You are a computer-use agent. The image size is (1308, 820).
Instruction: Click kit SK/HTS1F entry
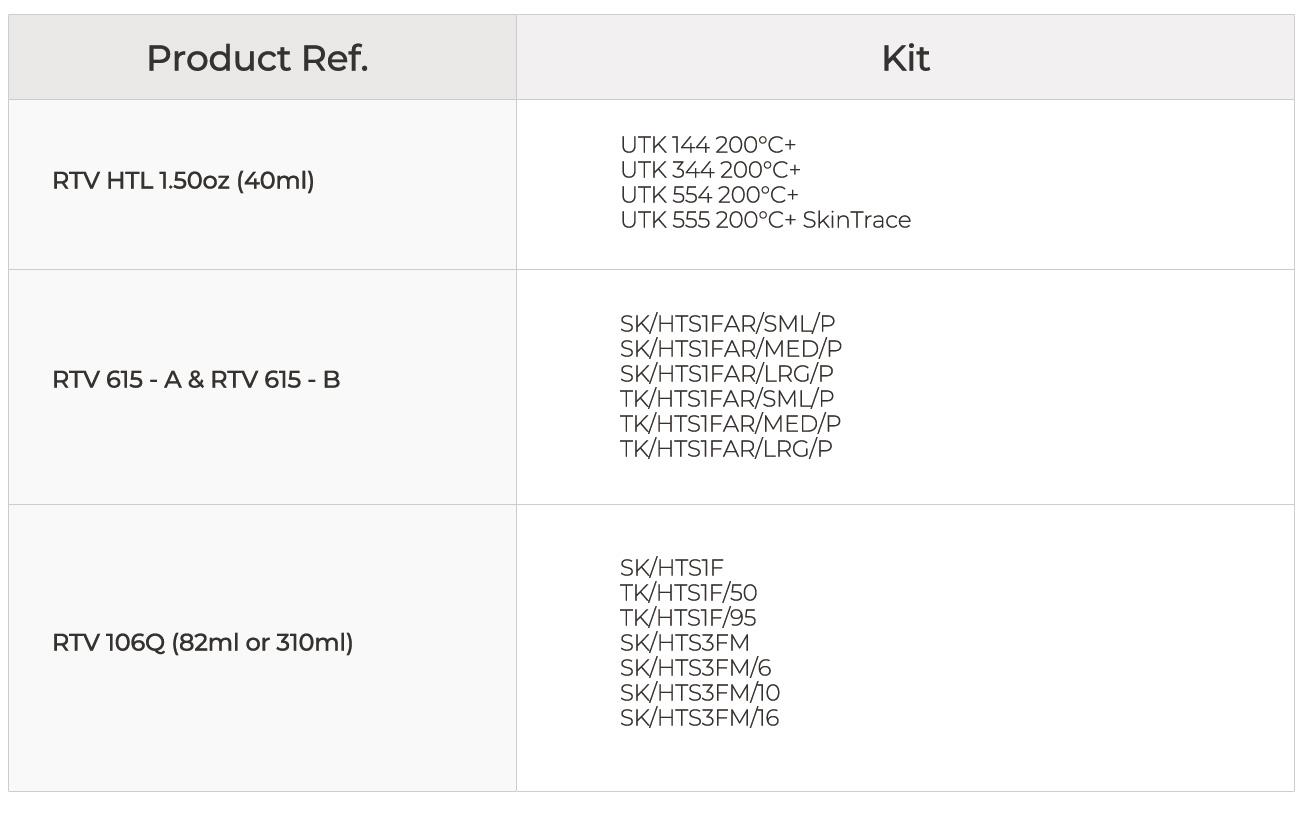click(671, 569)
